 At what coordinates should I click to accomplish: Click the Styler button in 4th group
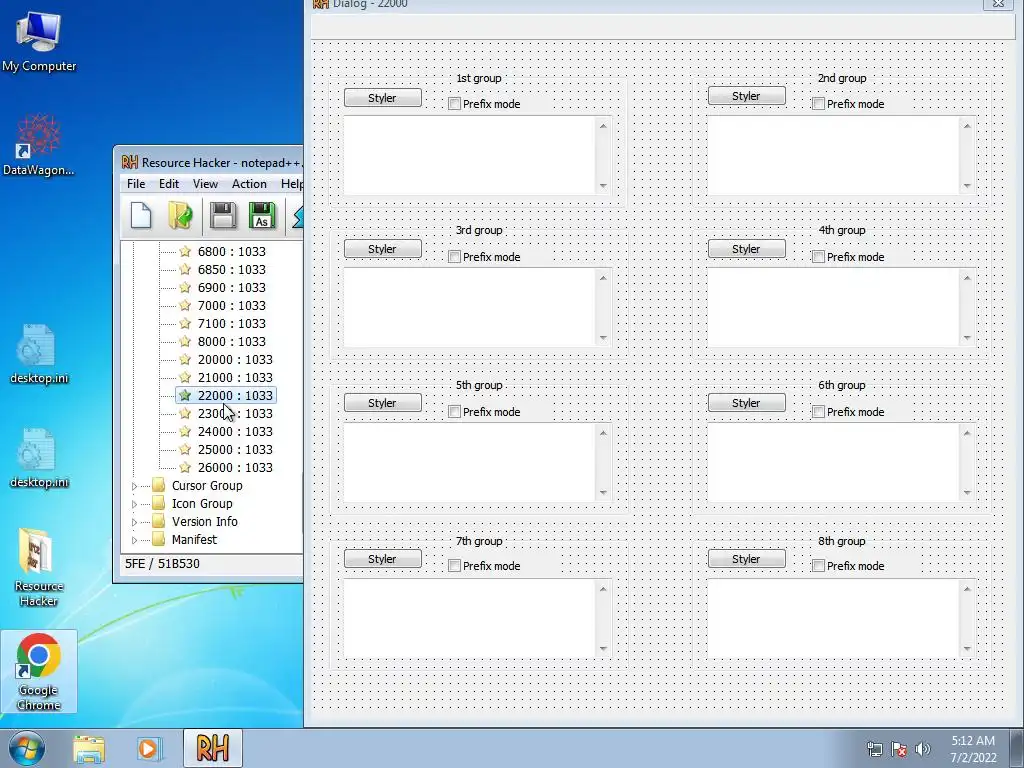point(746,249)
